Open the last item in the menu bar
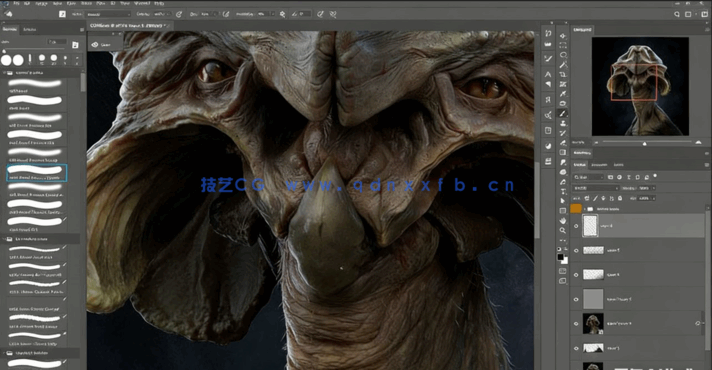 coord(159,3)
